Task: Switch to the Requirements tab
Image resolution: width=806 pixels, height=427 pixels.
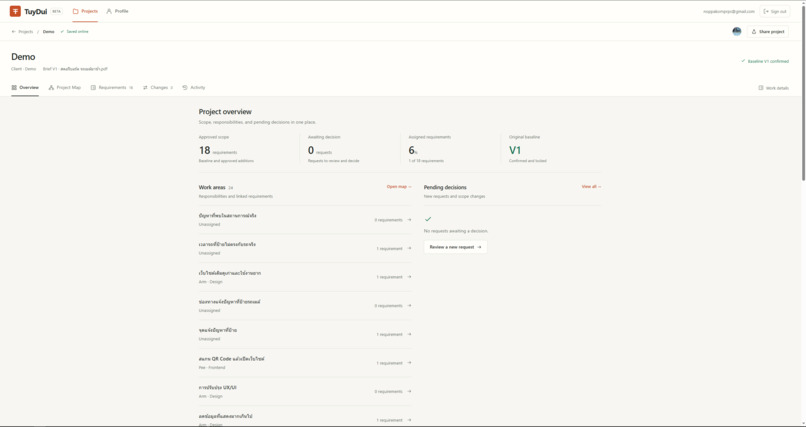Action: coord(112,88)
